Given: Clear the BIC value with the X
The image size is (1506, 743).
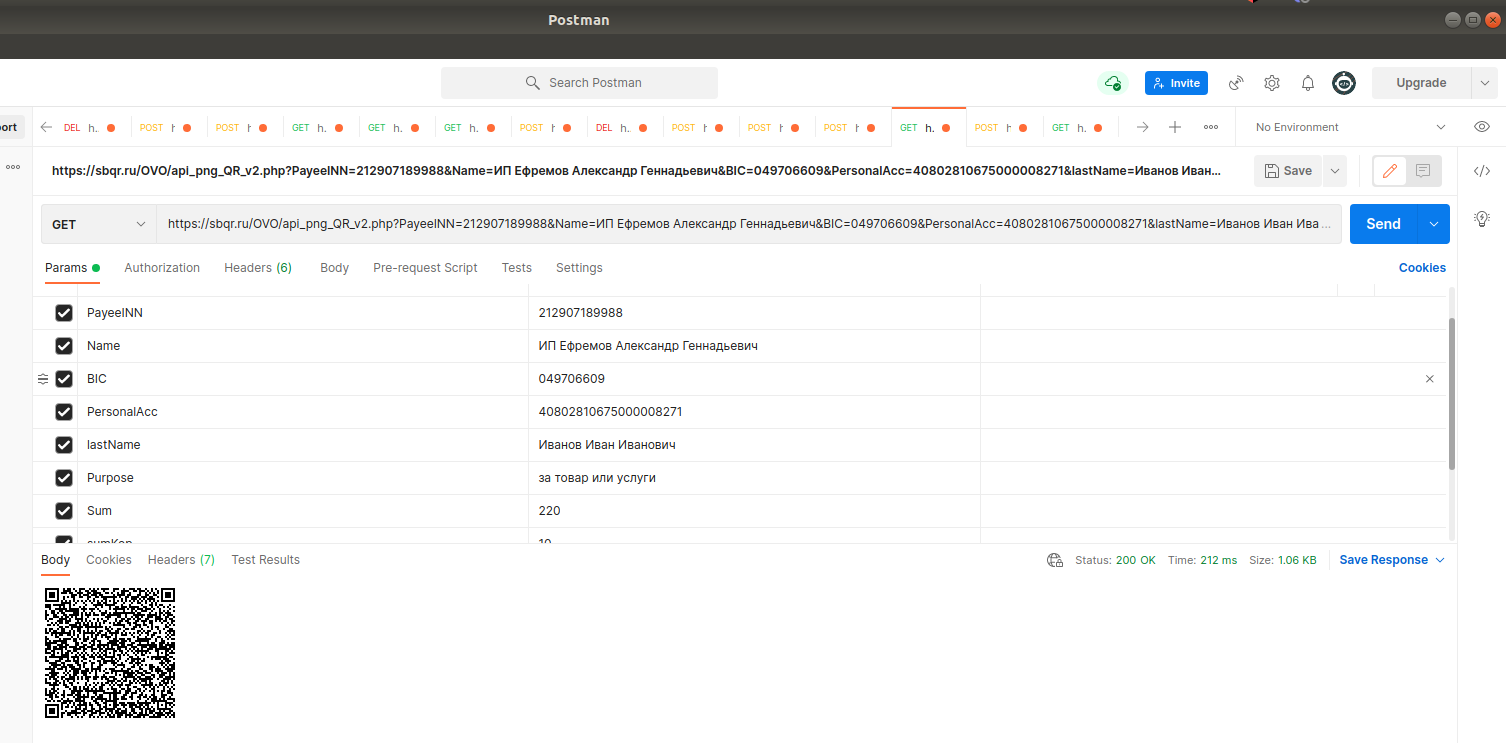Looking at the screenshot, I should pyautogui.click(x=1429, y=379).
